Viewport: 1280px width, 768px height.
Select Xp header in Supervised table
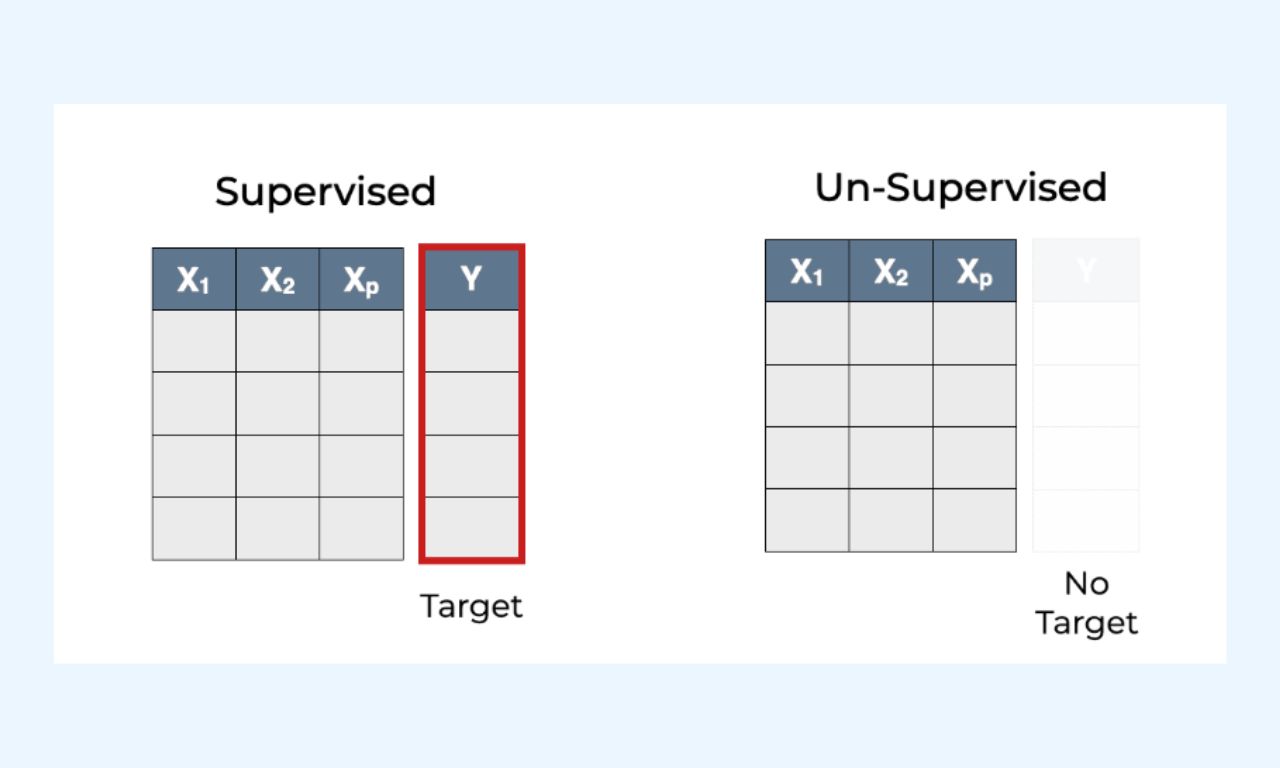pos(361,279)
